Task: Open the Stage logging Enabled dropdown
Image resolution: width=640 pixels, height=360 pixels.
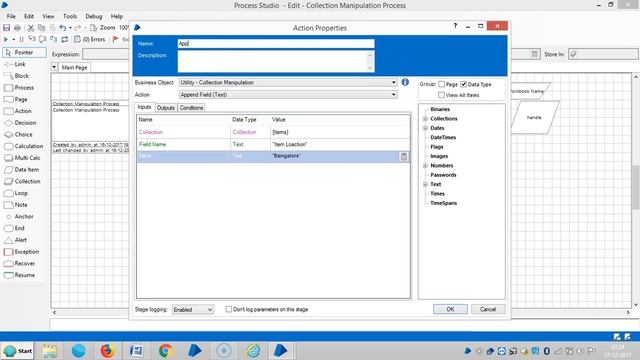Action: (x=193, y=309)
